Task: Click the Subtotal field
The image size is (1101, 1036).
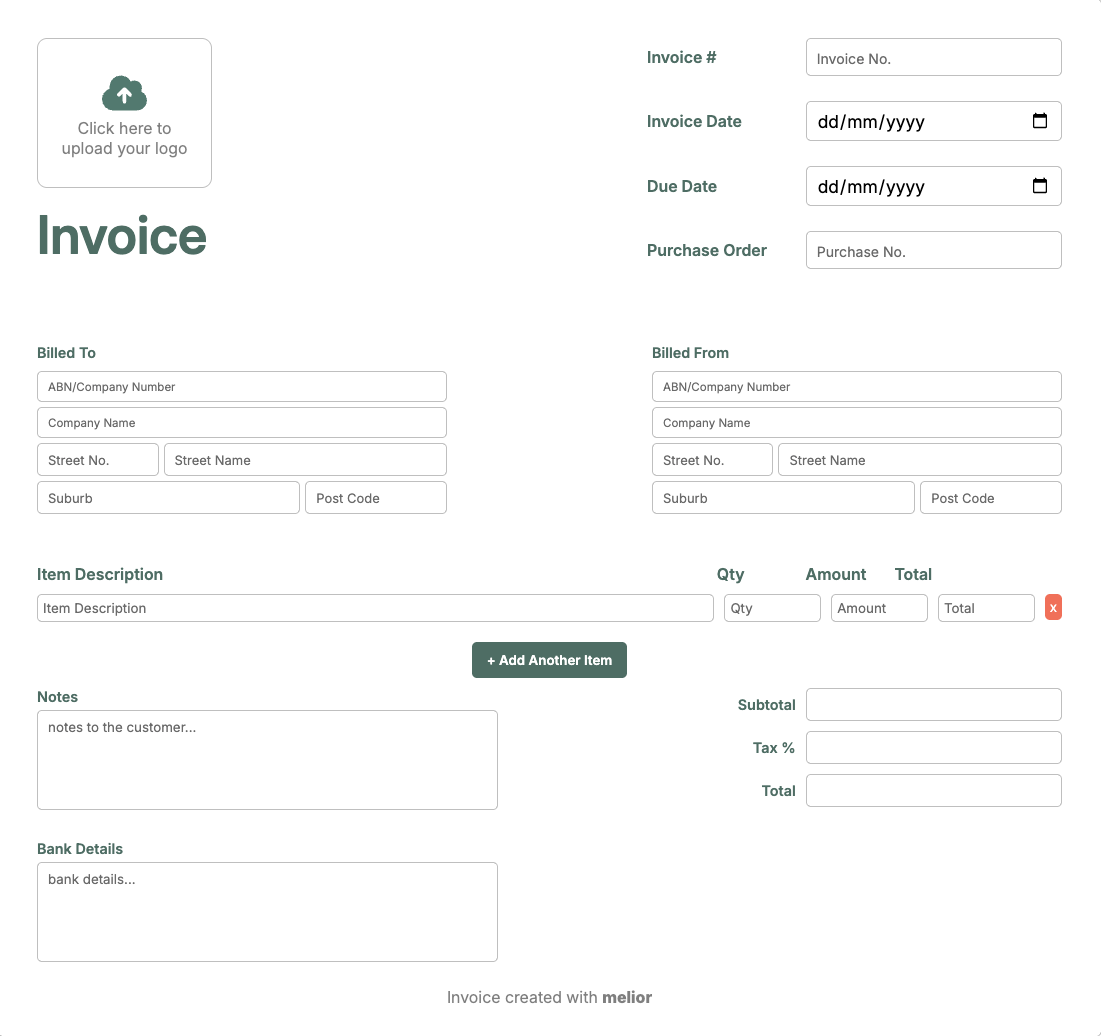Action: coord(932,705)
